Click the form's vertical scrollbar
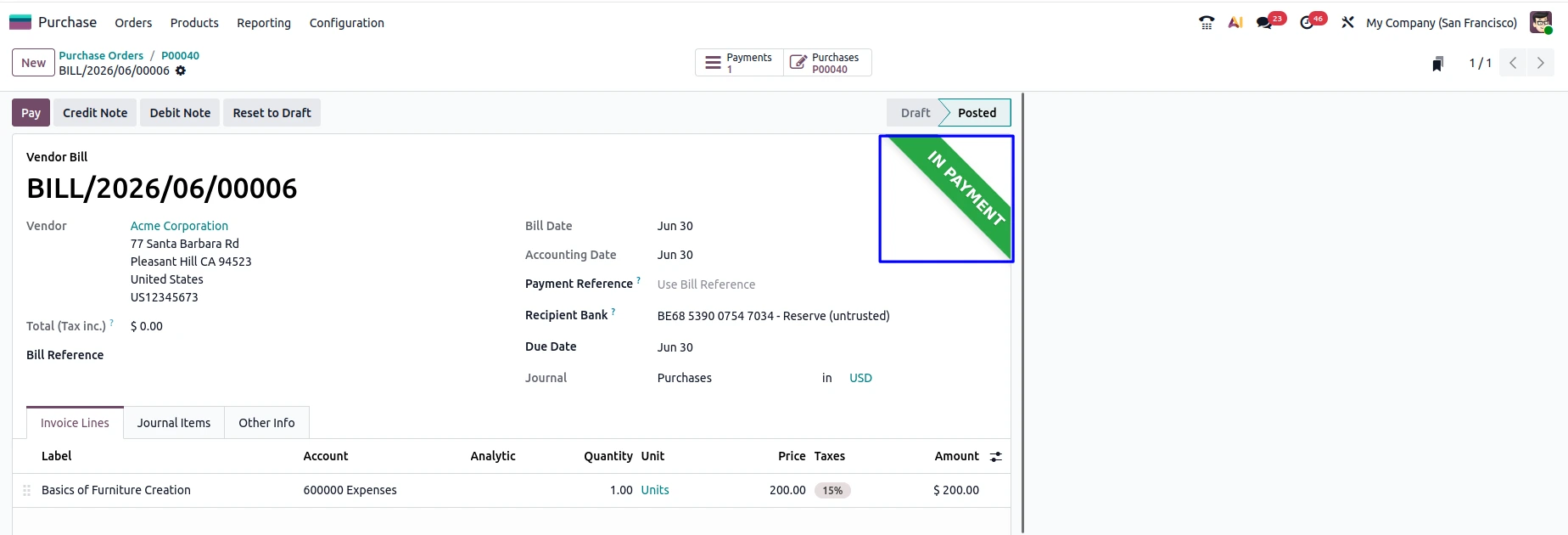Viewport: 1568px width, 535px height. pyautogui.click(x=1022, y=313)
